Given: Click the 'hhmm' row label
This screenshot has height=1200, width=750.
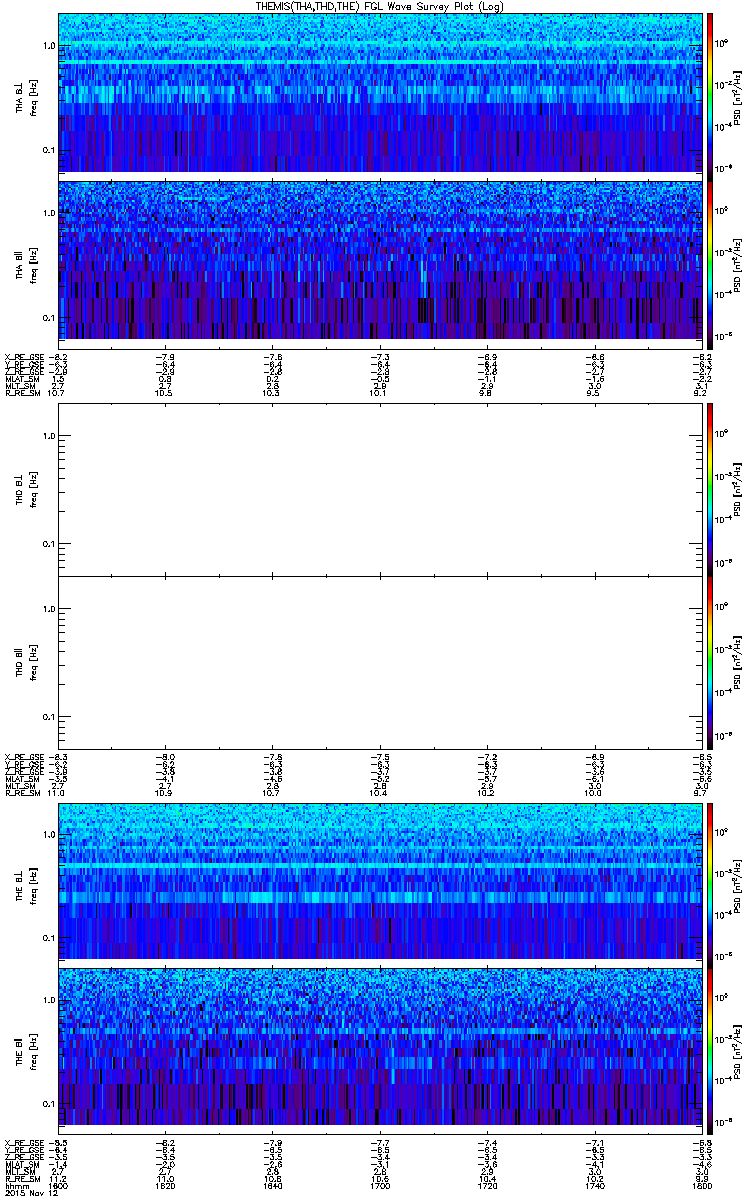Looking at the screenshot, I should pyautogui.click(x=16, y=1185).
